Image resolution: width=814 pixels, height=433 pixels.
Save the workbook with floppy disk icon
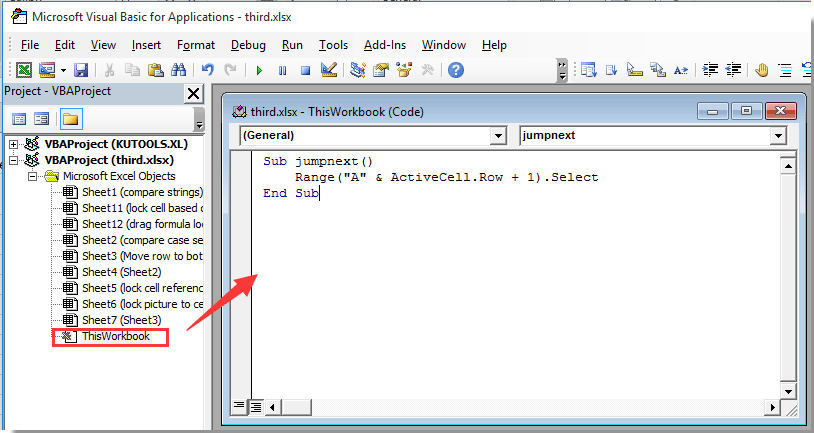pyautogui.click(x=81, y=70)
